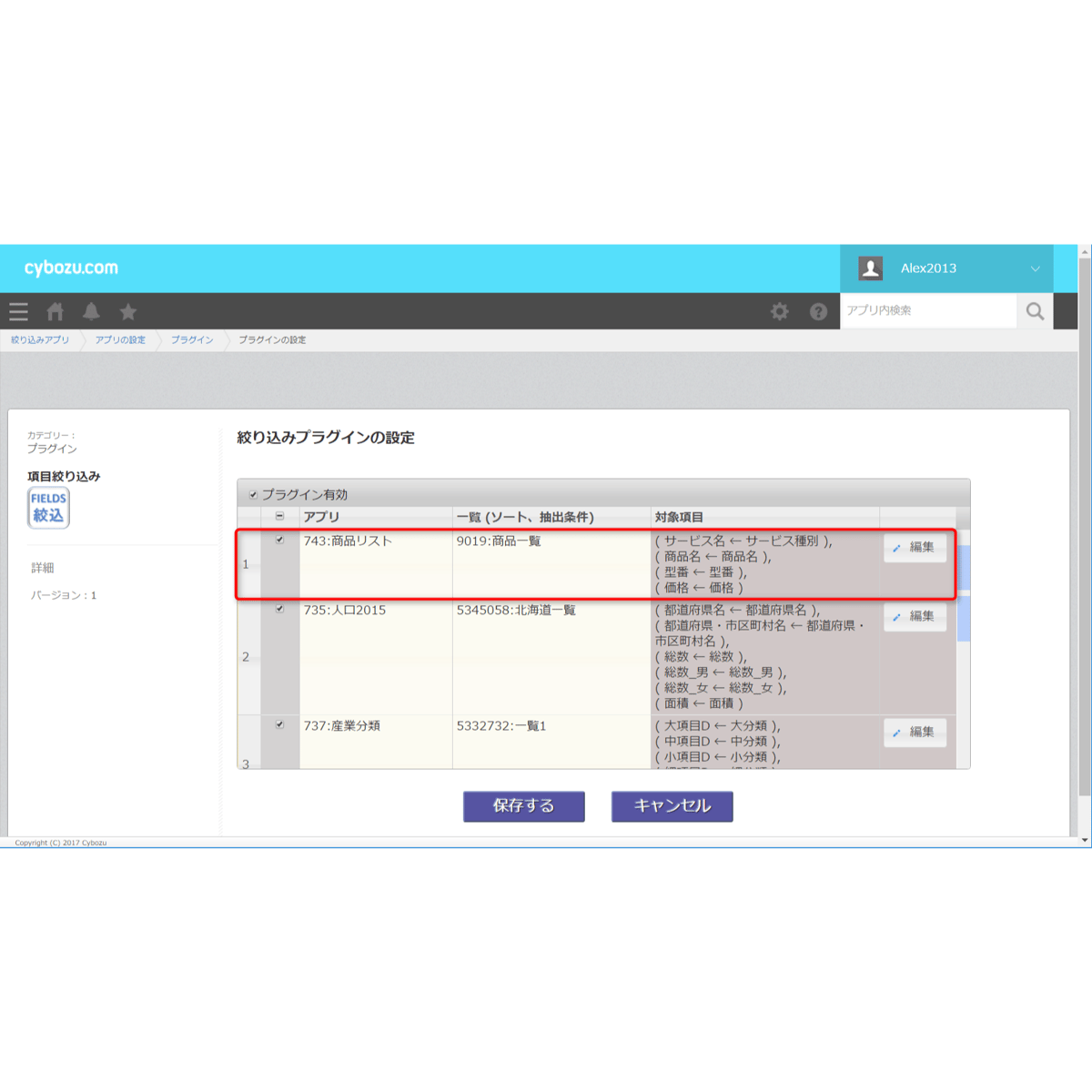This screenshot has height=1092, width=1092.
Task: Open アプリの設定 breadcrumb link
Action: click(120, 340)
